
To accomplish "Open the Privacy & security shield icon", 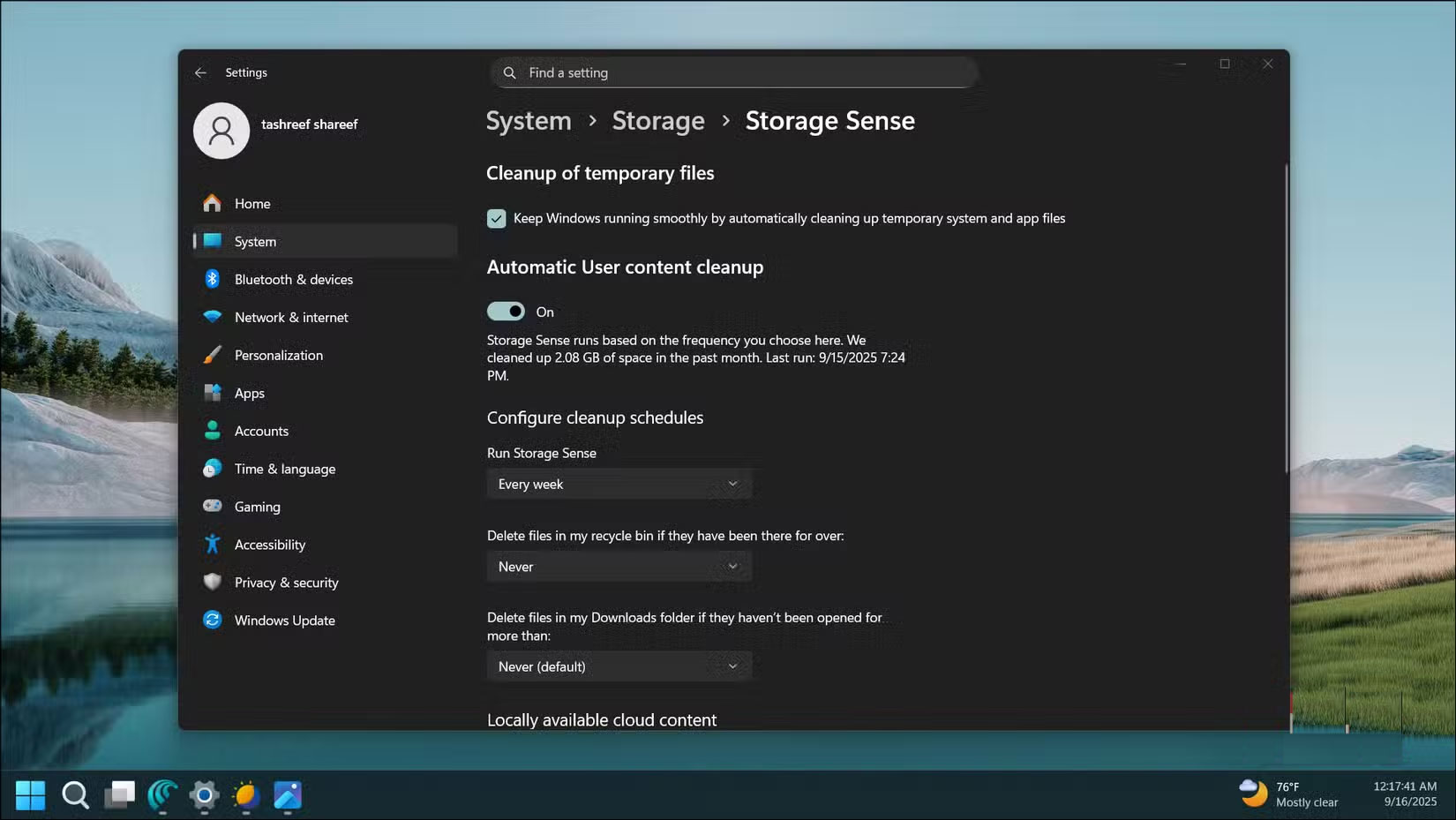I will coord(213,582).
